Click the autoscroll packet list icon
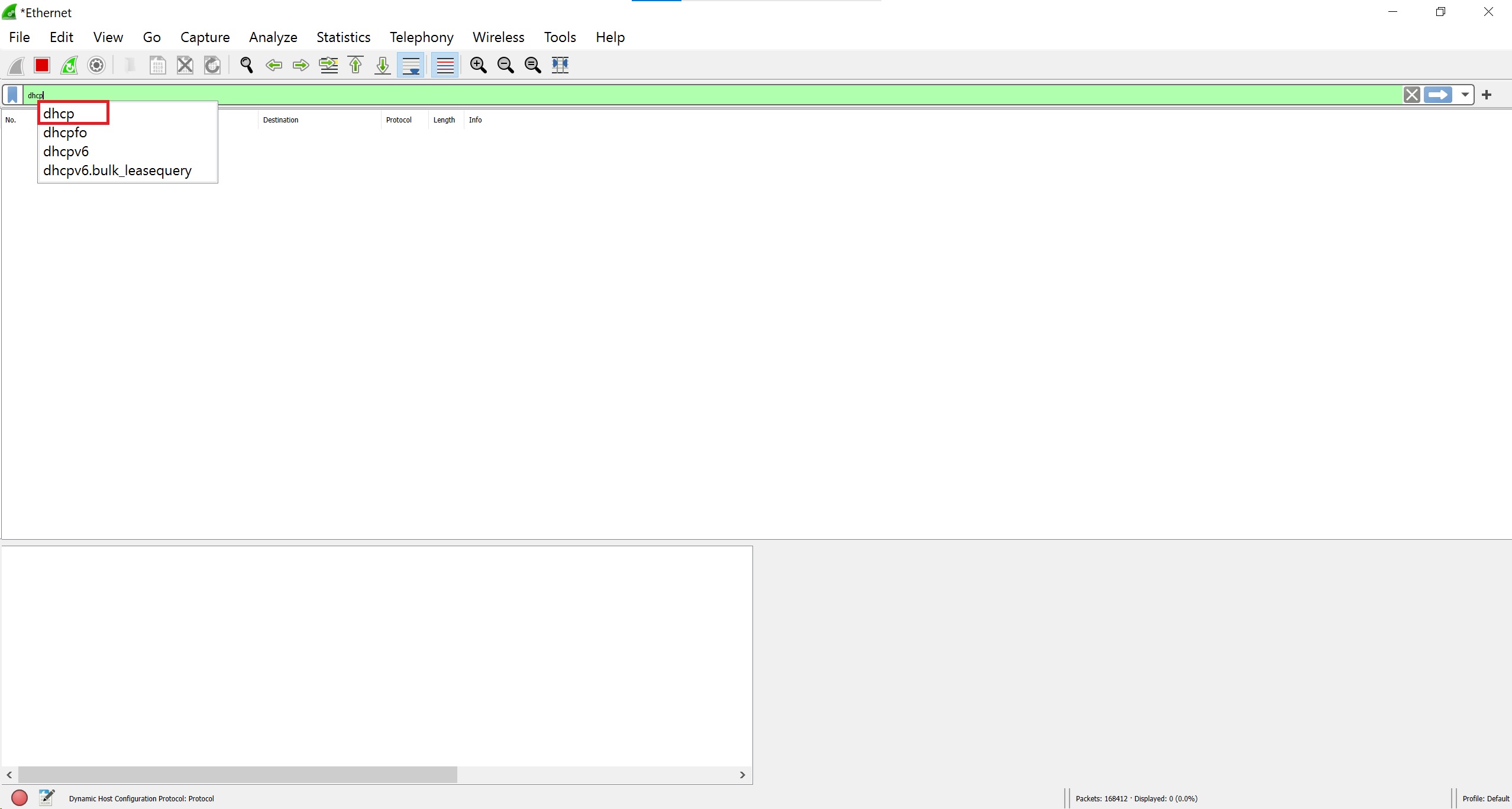The image size is (1512, 809). point(411,64)
